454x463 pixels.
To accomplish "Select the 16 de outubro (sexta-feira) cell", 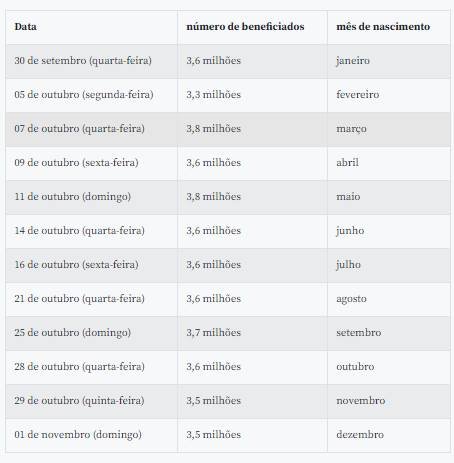I will click(x=92, y=265).
